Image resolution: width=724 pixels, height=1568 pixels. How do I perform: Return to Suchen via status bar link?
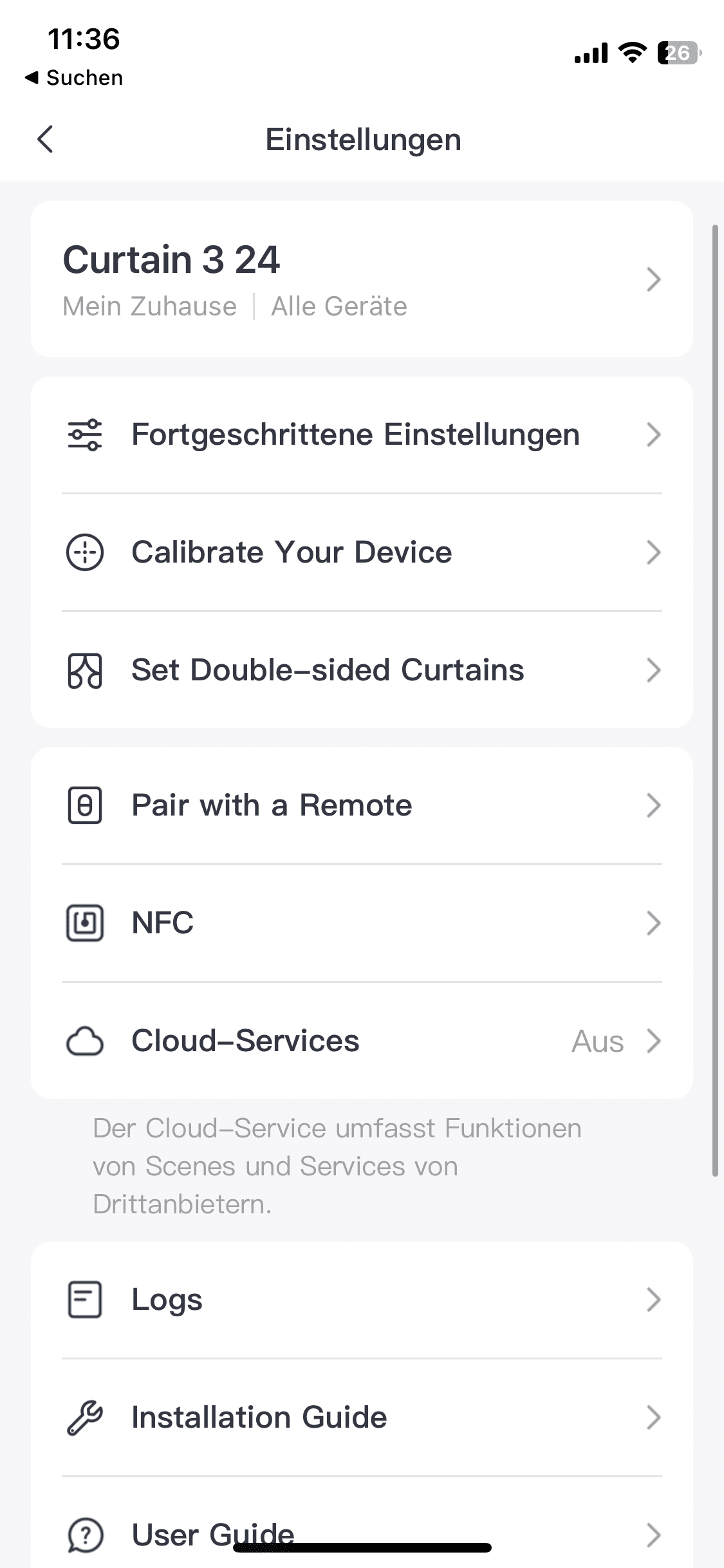(x=74, y=78)
